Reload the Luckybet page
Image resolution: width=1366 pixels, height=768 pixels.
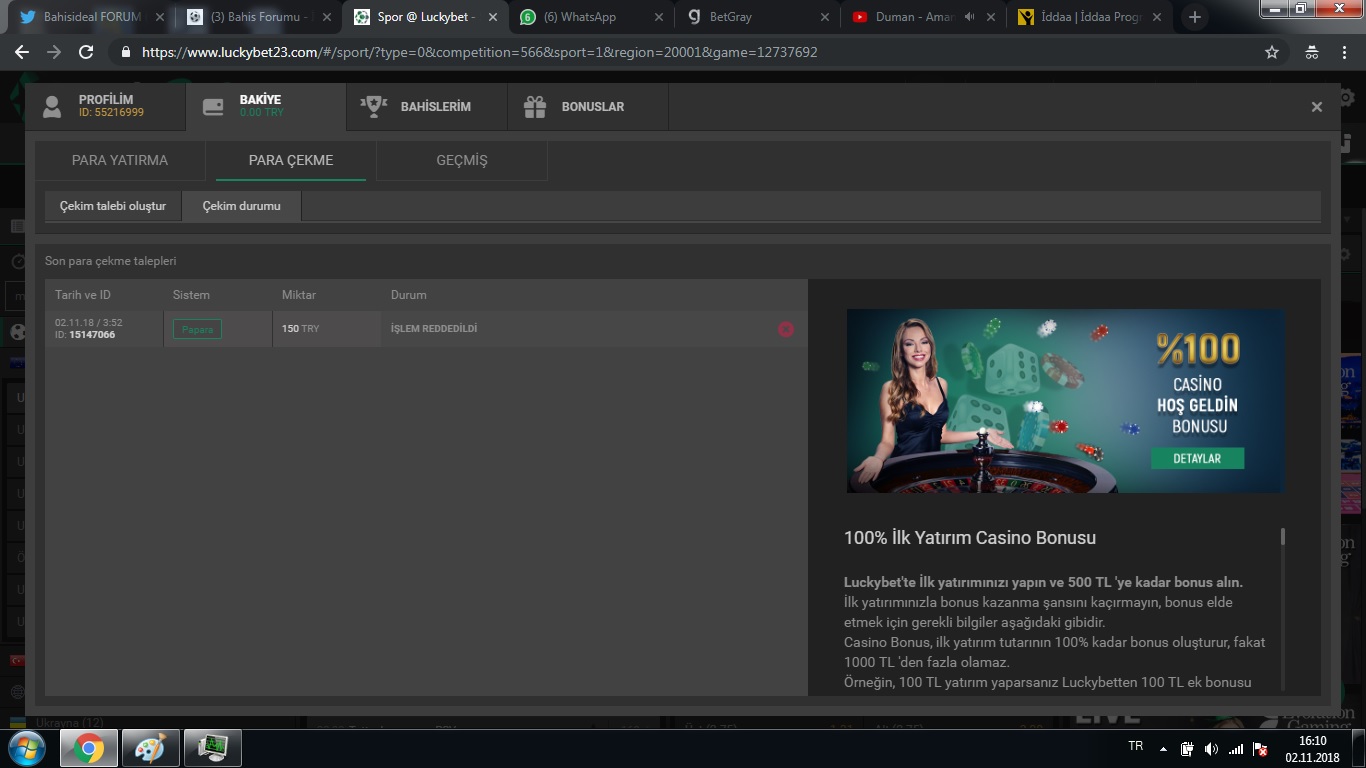(x=86, y=52)
